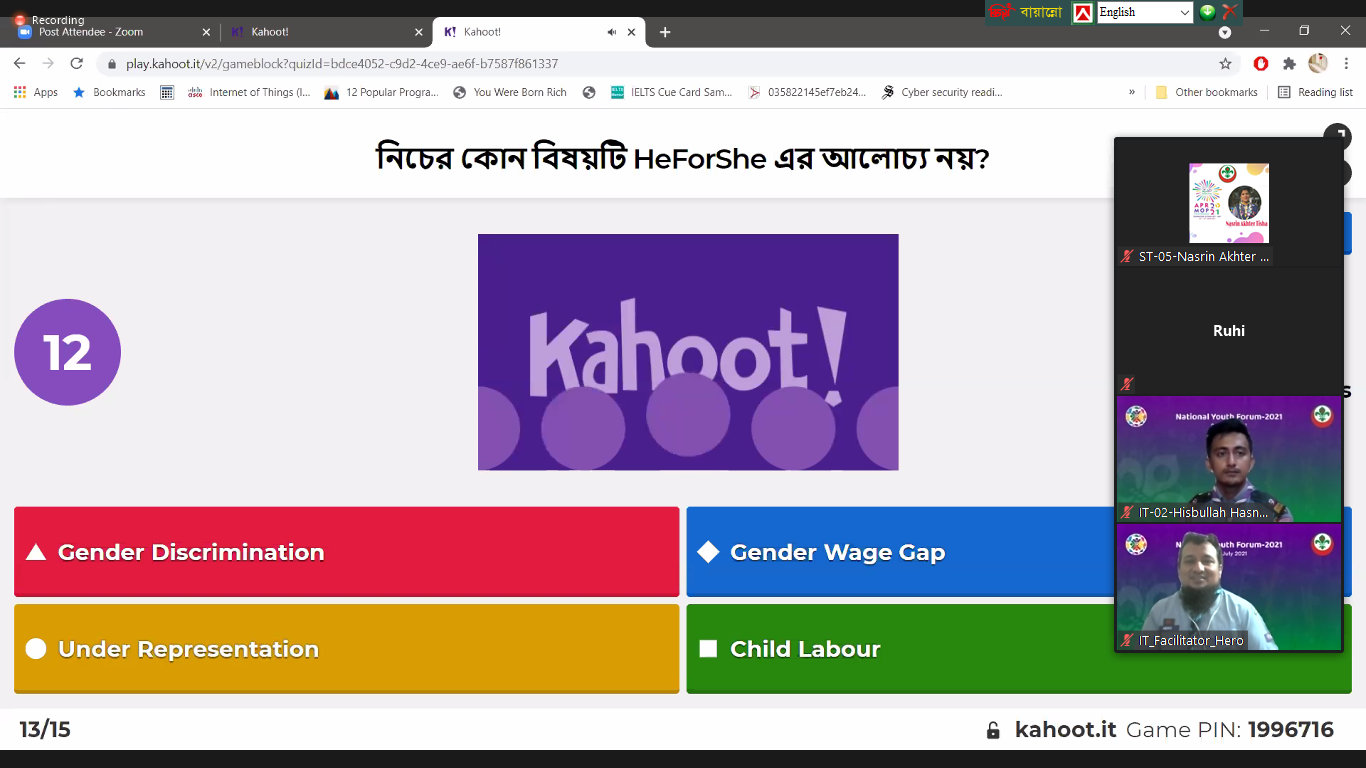The image size is (1366, 768).
Task: Open a new browser tab
Action: point(665,32)
